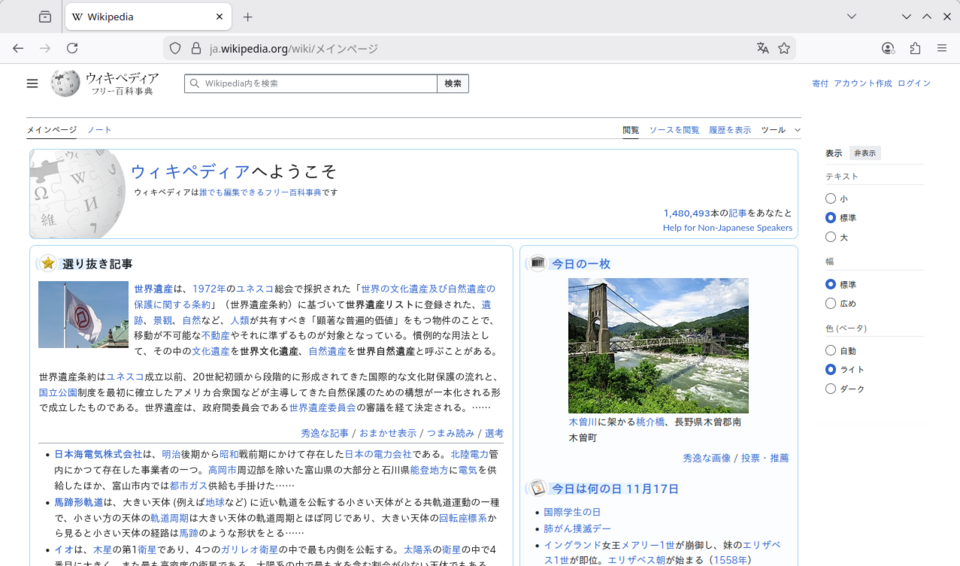The height and width of the screenshot is (566, 960).
Task: Select width 標準 radio button
Action: pos(831,284)
